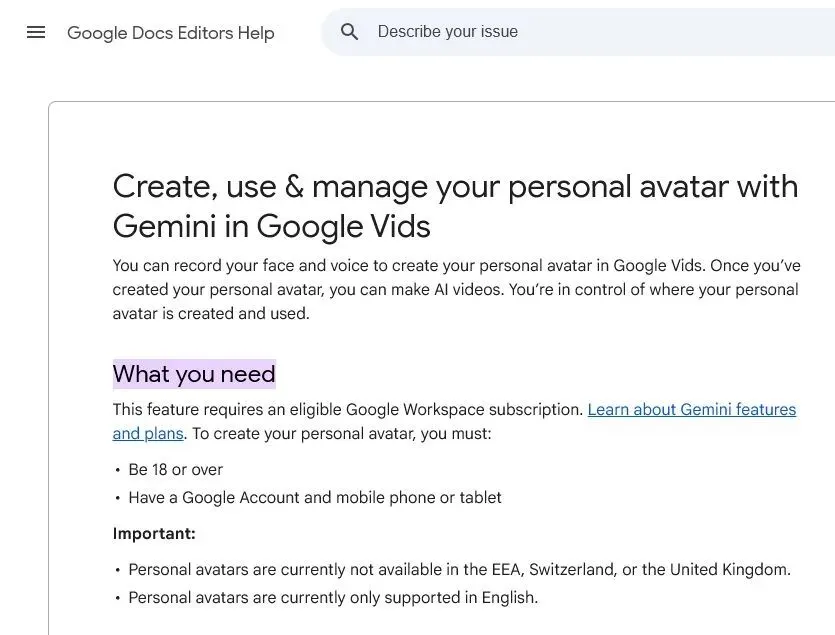This screenshot has height=635, width=835.
Task: Open "Learn about Gemini features" link
Action: coord(692,409)
